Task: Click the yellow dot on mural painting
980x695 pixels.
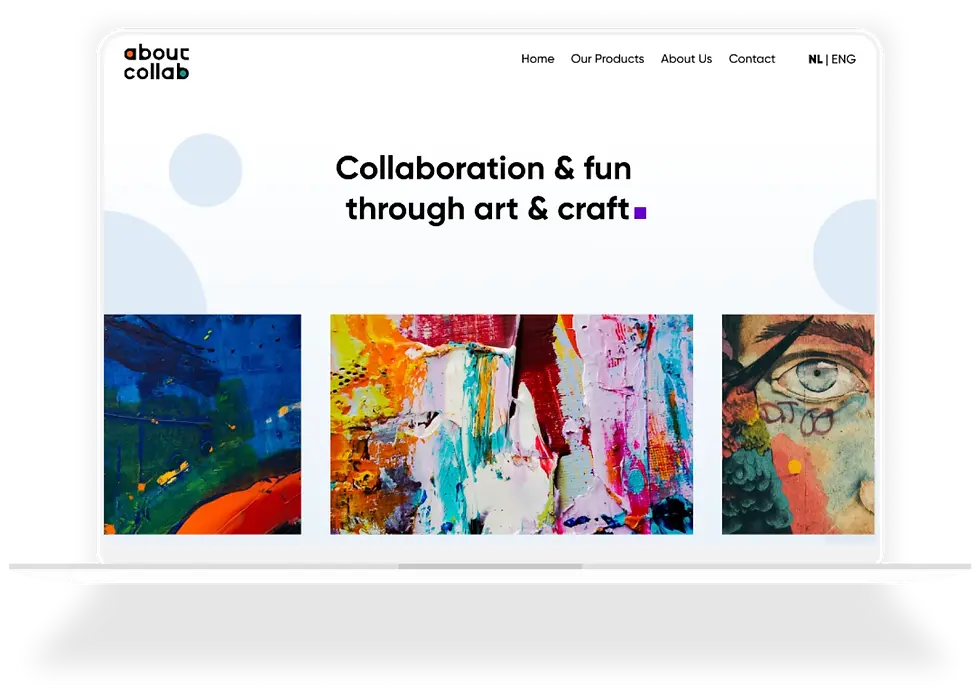Action: tap(794, 466)
